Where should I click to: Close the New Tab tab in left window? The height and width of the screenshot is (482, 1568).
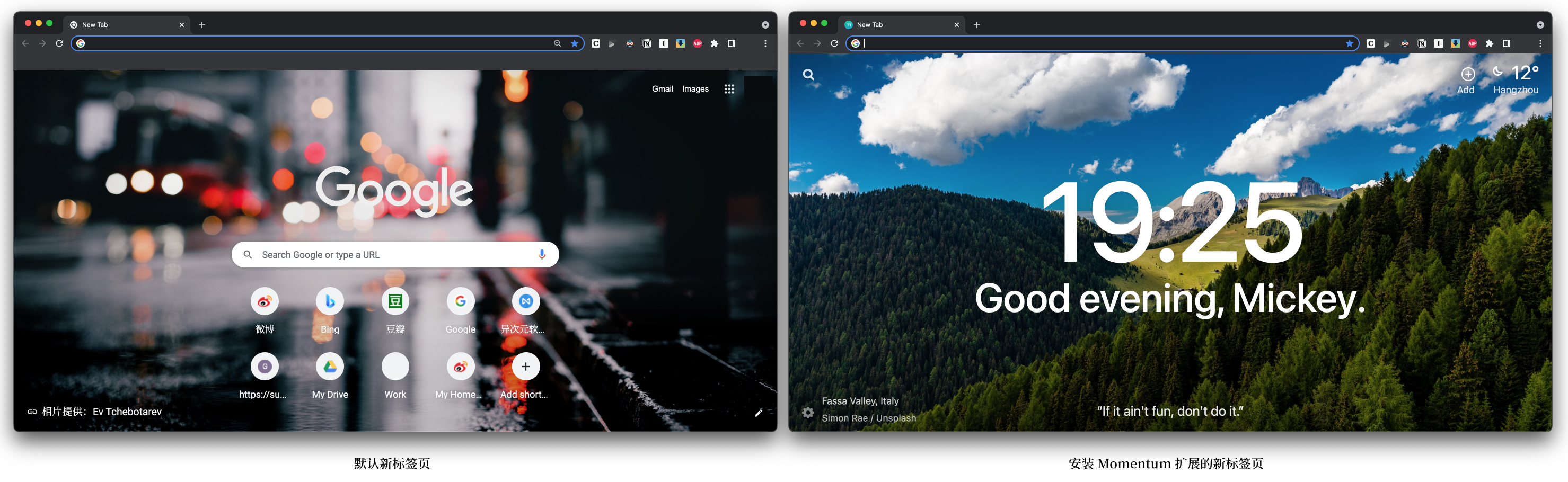tap(181, 25)
